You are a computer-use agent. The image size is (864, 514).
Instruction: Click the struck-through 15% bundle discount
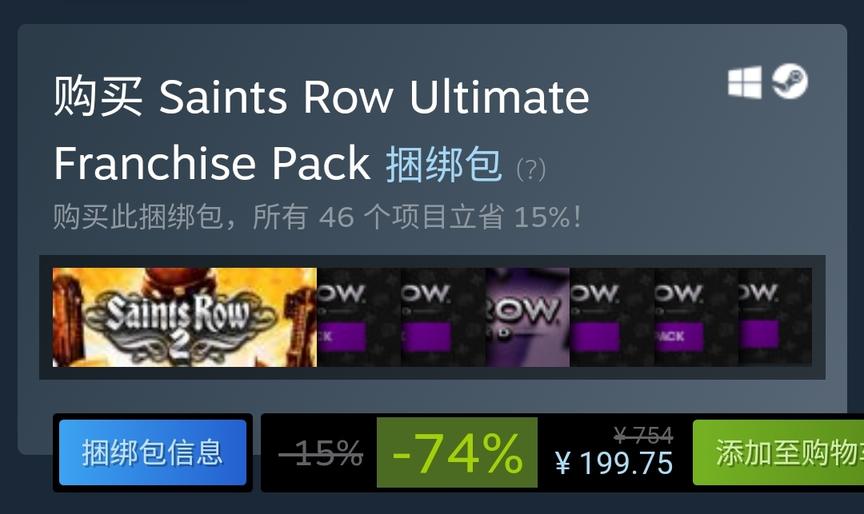(x=320, y=453)
